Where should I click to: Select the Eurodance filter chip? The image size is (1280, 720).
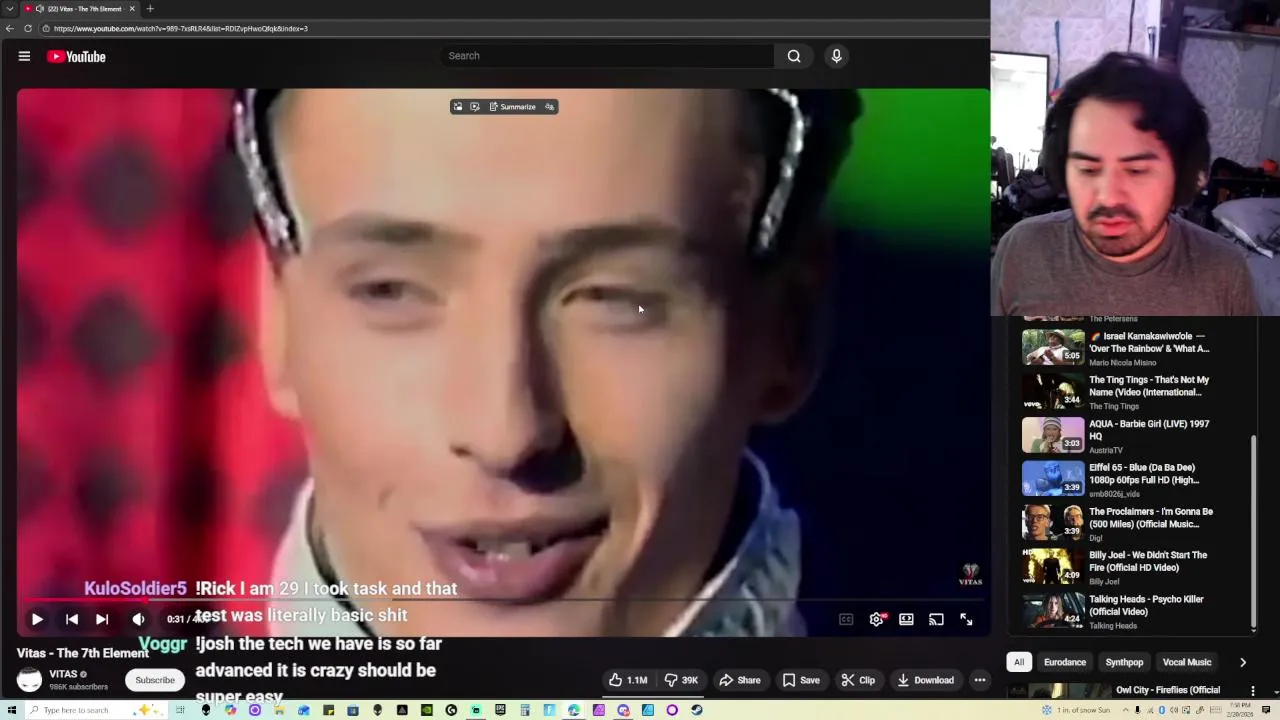[1065, 662]
